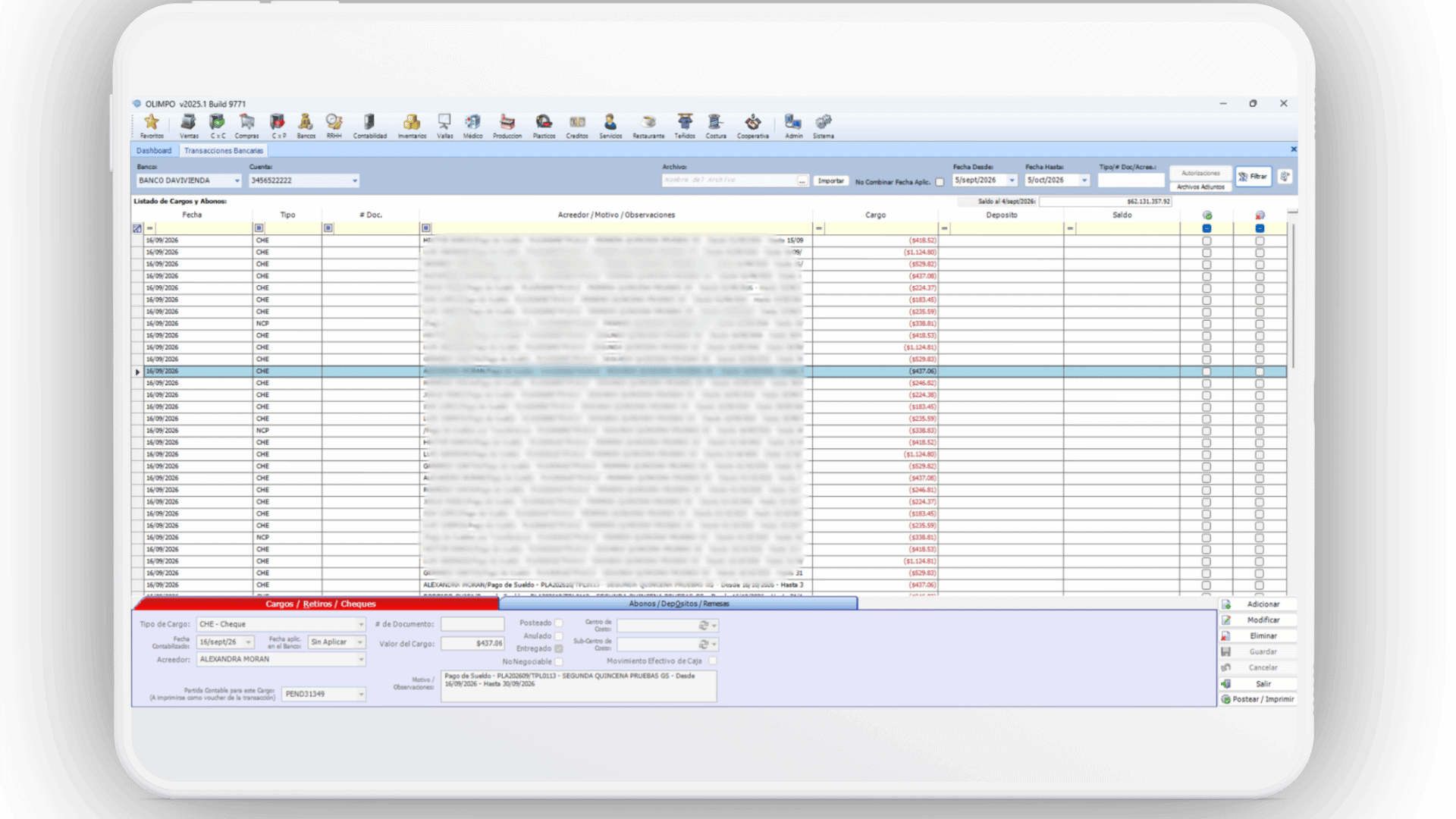Open the Favoritos star icon
The height and width of the screenshot is (819, 1456).
tap(152, 126)
